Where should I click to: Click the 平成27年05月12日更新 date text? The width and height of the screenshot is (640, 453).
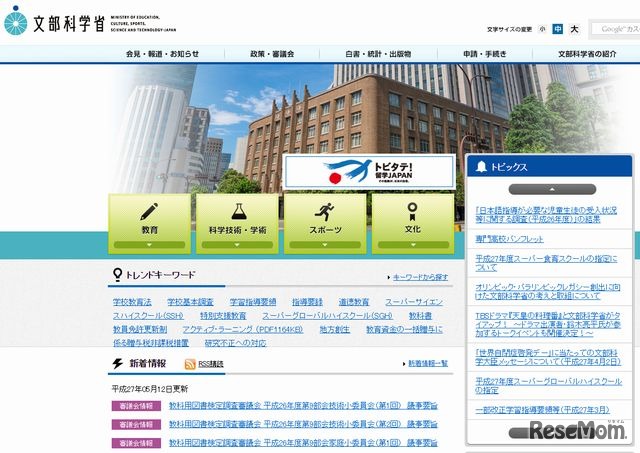tap(150, 389)
